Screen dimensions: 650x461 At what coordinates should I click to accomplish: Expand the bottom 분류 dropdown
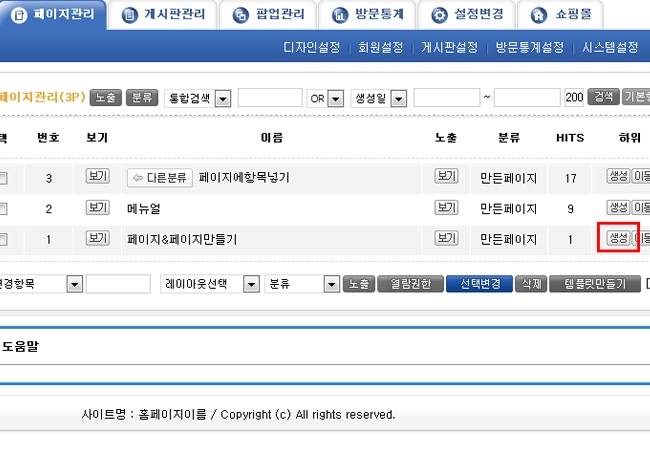pos(302,284)
